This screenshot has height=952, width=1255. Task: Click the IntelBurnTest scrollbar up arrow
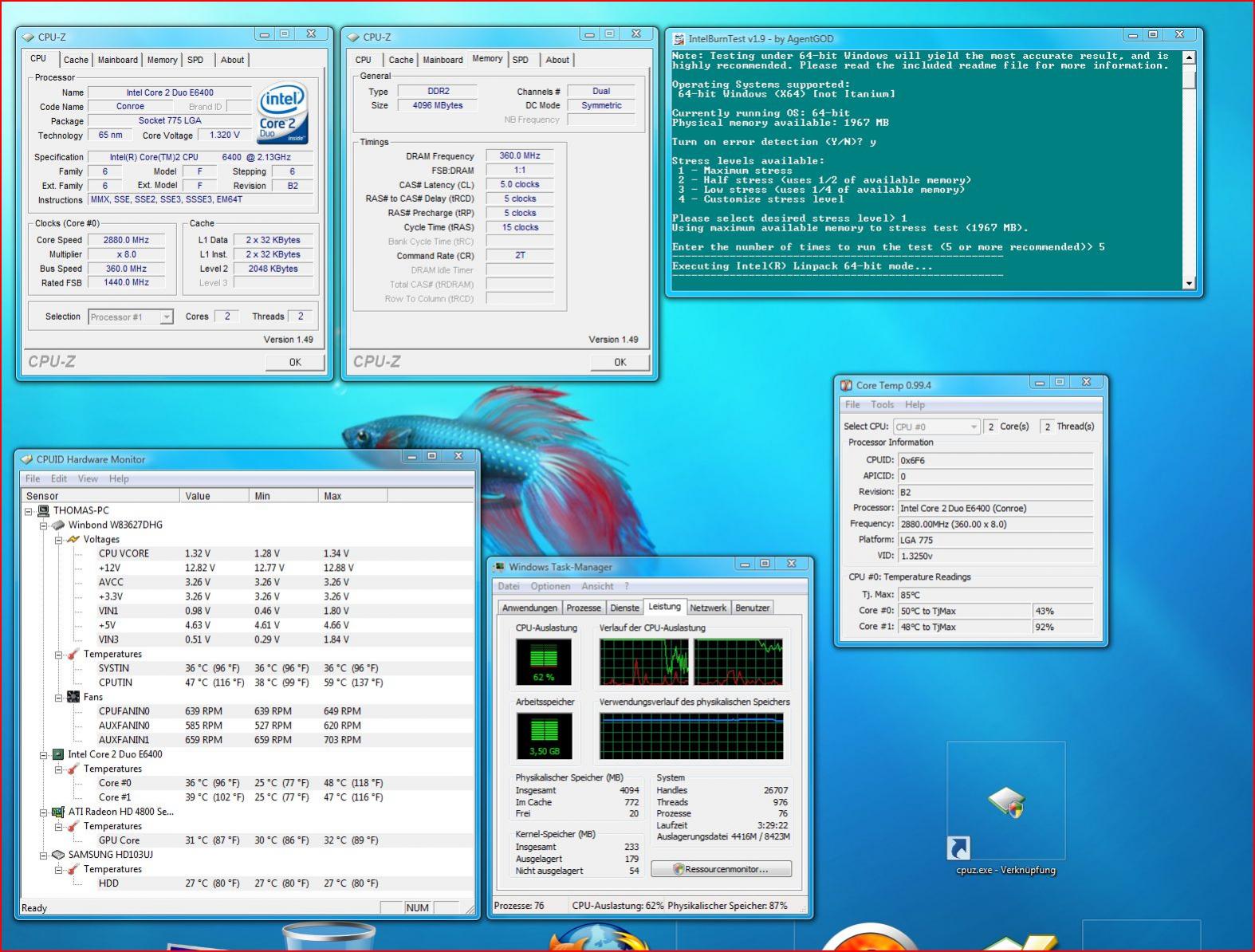1190,57
